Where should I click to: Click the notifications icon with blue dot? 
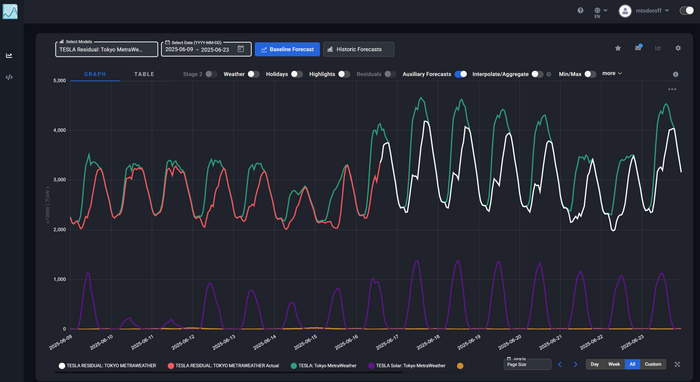[x=638, y=48]
